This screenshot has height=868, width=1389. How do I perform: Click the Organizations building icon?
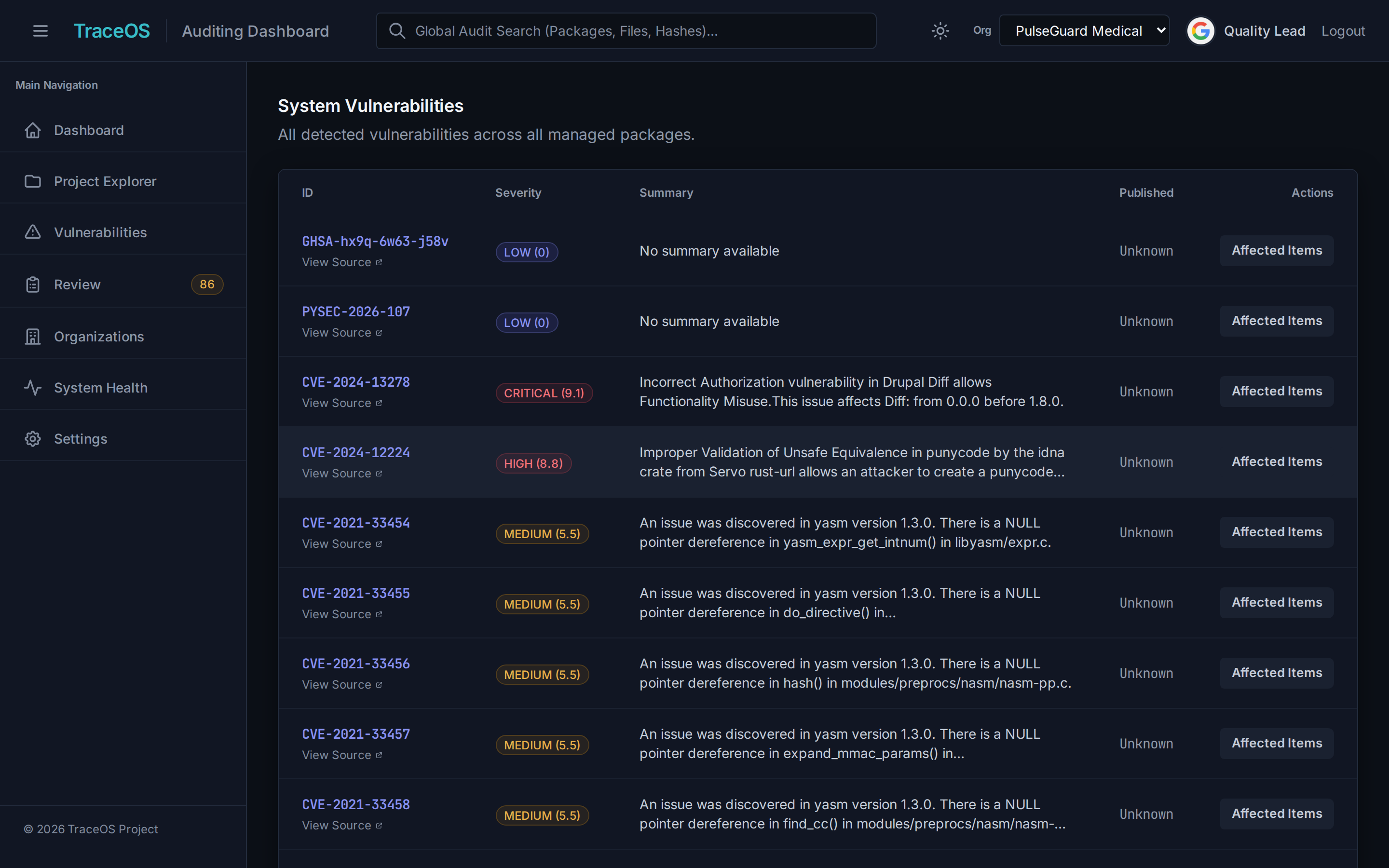point(33,337)
